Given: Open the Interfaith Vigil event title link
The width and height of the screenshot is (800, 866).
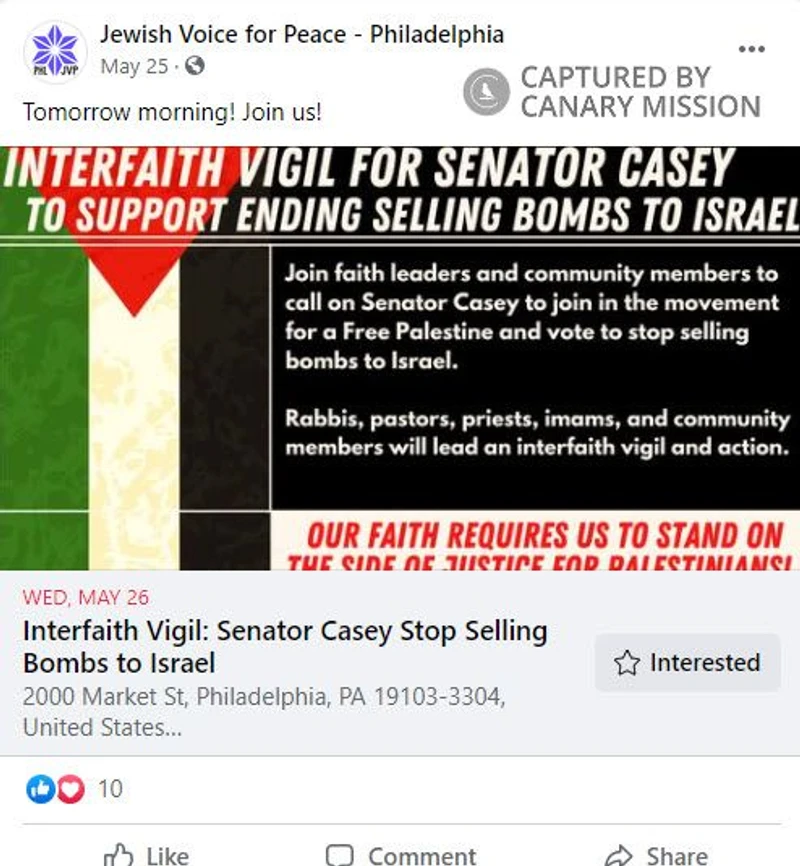Looking at the screenshot, I should click(x=285, y=647).
